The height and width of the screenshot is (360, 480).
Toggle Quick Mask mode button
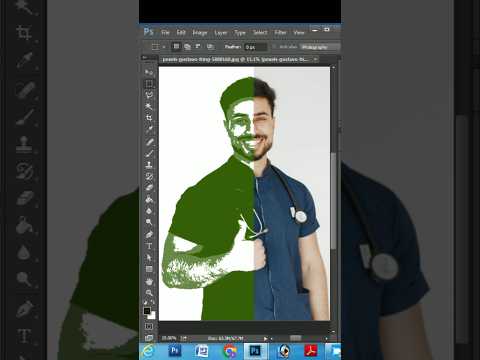pyautogui.click(x=149, y=326)
